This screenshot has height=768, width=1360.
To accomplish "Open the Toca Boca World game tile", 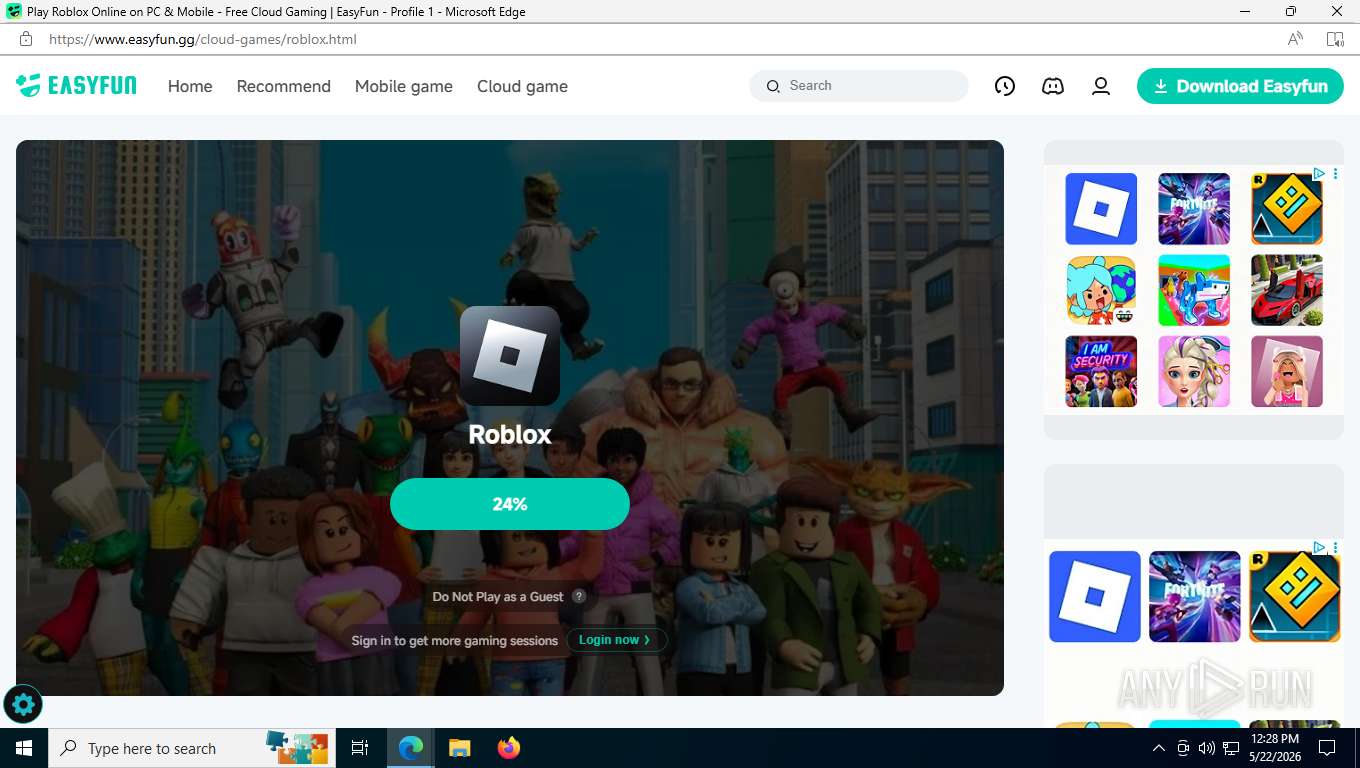I will pos(1101,290).
